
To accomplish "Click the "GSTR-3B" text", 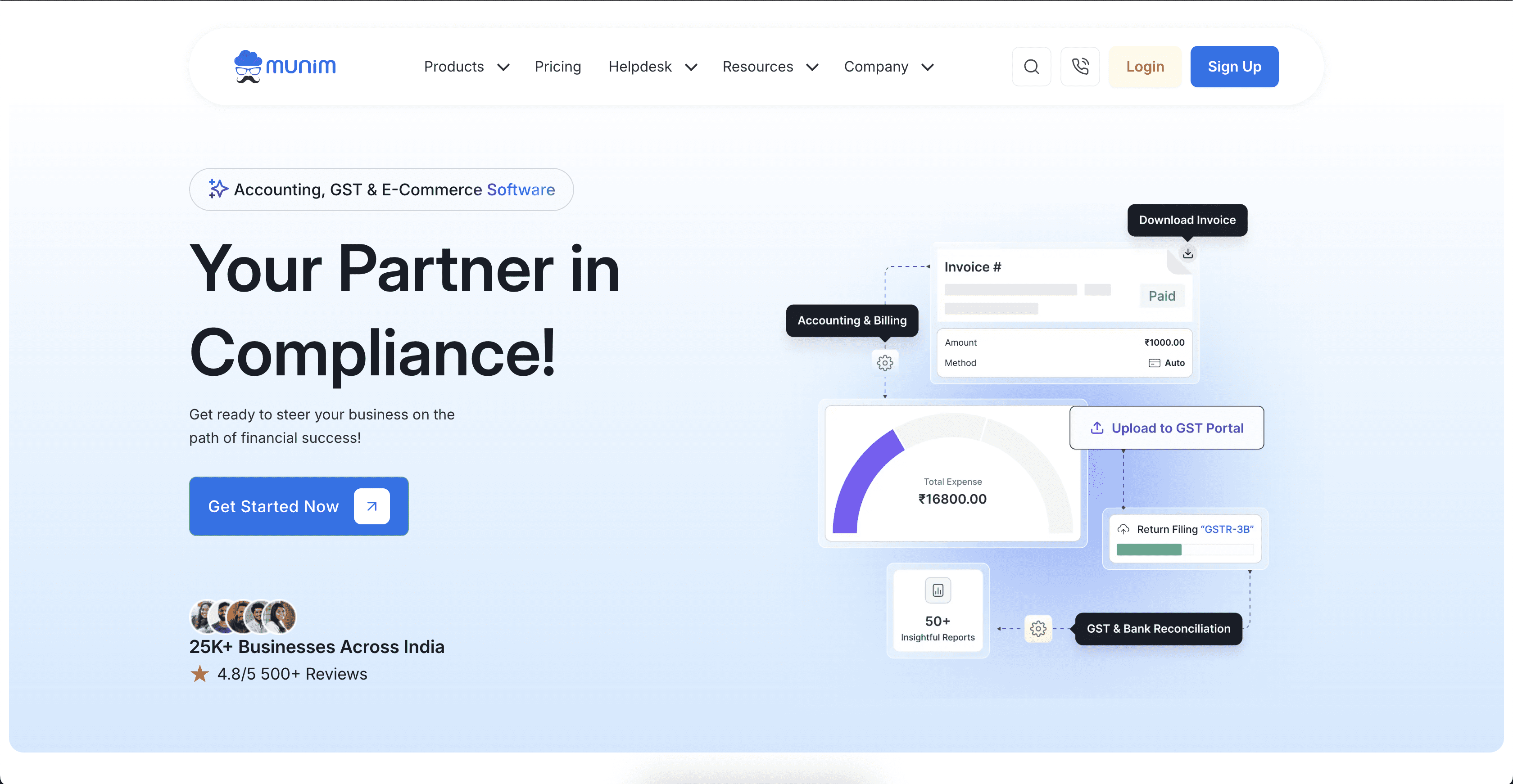I will click(1227, 529).
